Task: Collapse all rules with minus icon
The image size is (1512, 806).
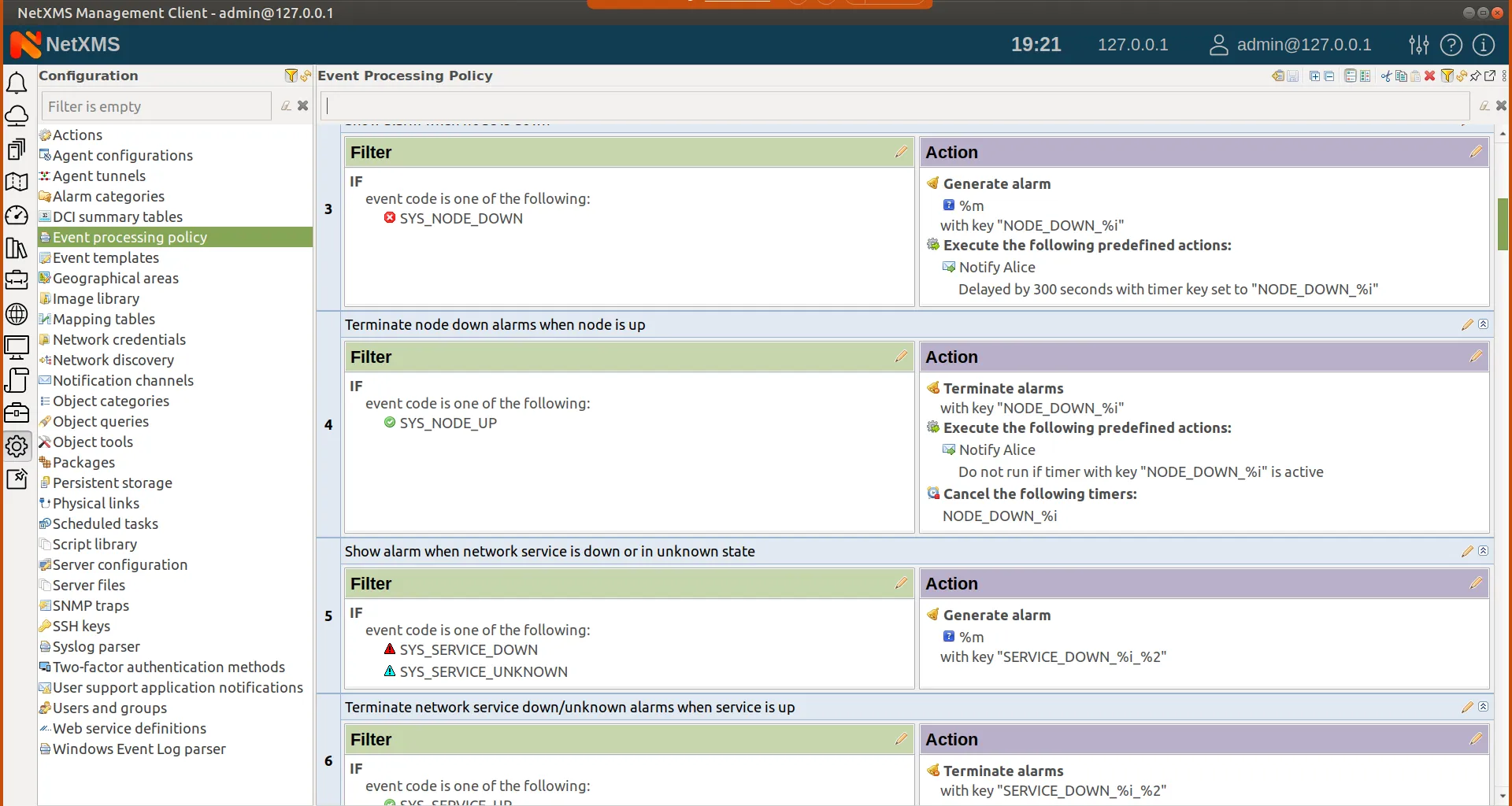Action: click(x=1329, y=76)
